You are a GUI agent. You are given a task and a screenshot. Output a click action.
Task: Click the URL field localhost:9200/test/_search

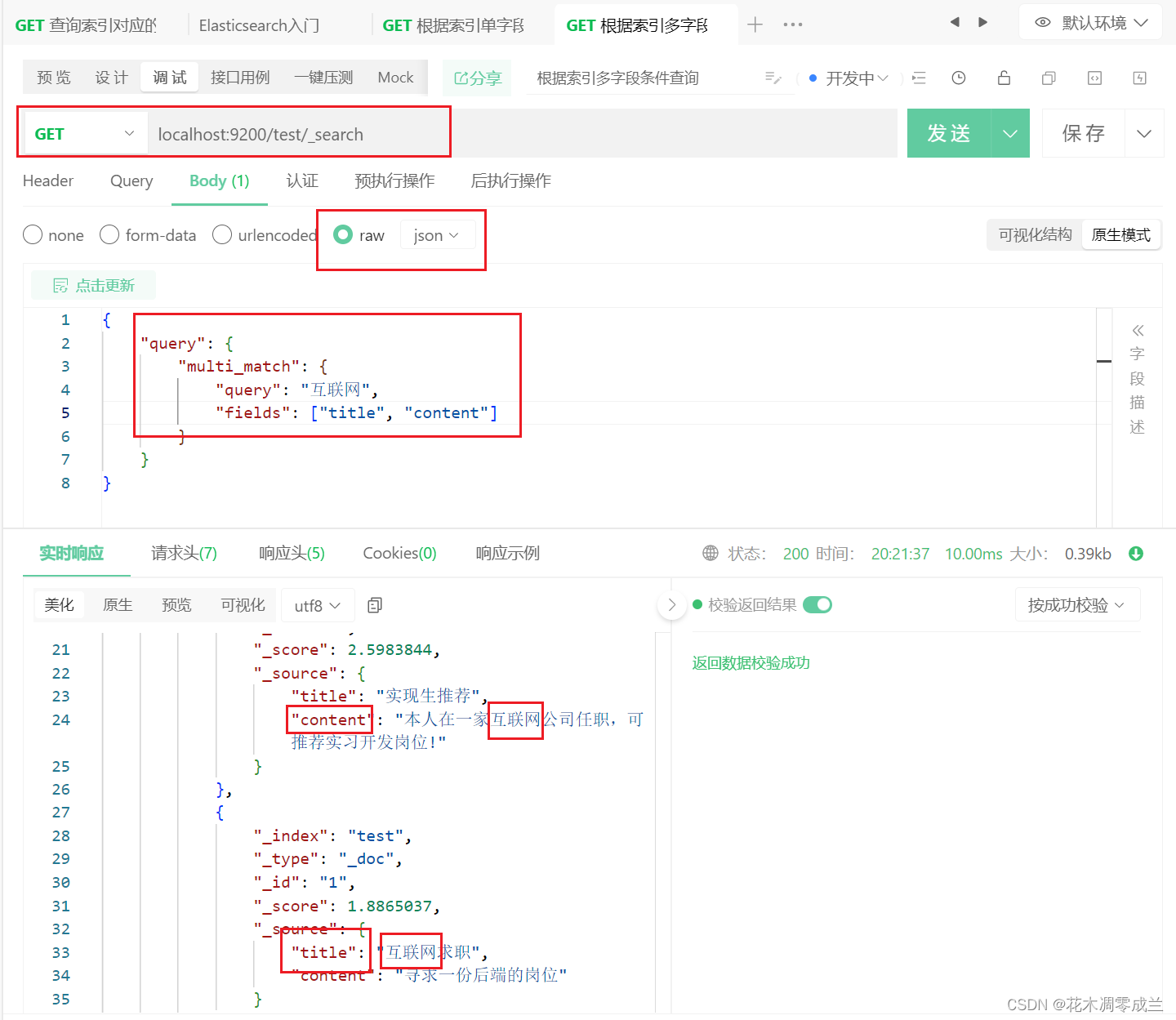tap(523, 134)
